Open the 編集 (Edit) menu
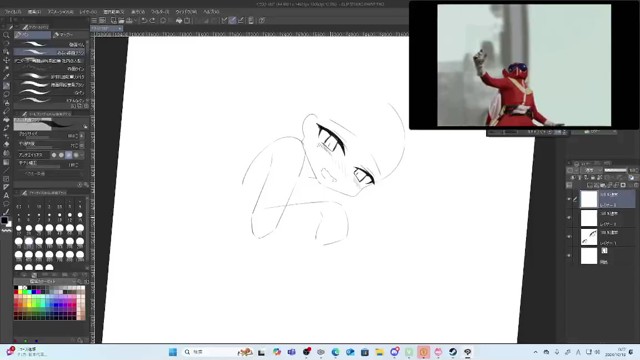 click(x=34, y=12)
